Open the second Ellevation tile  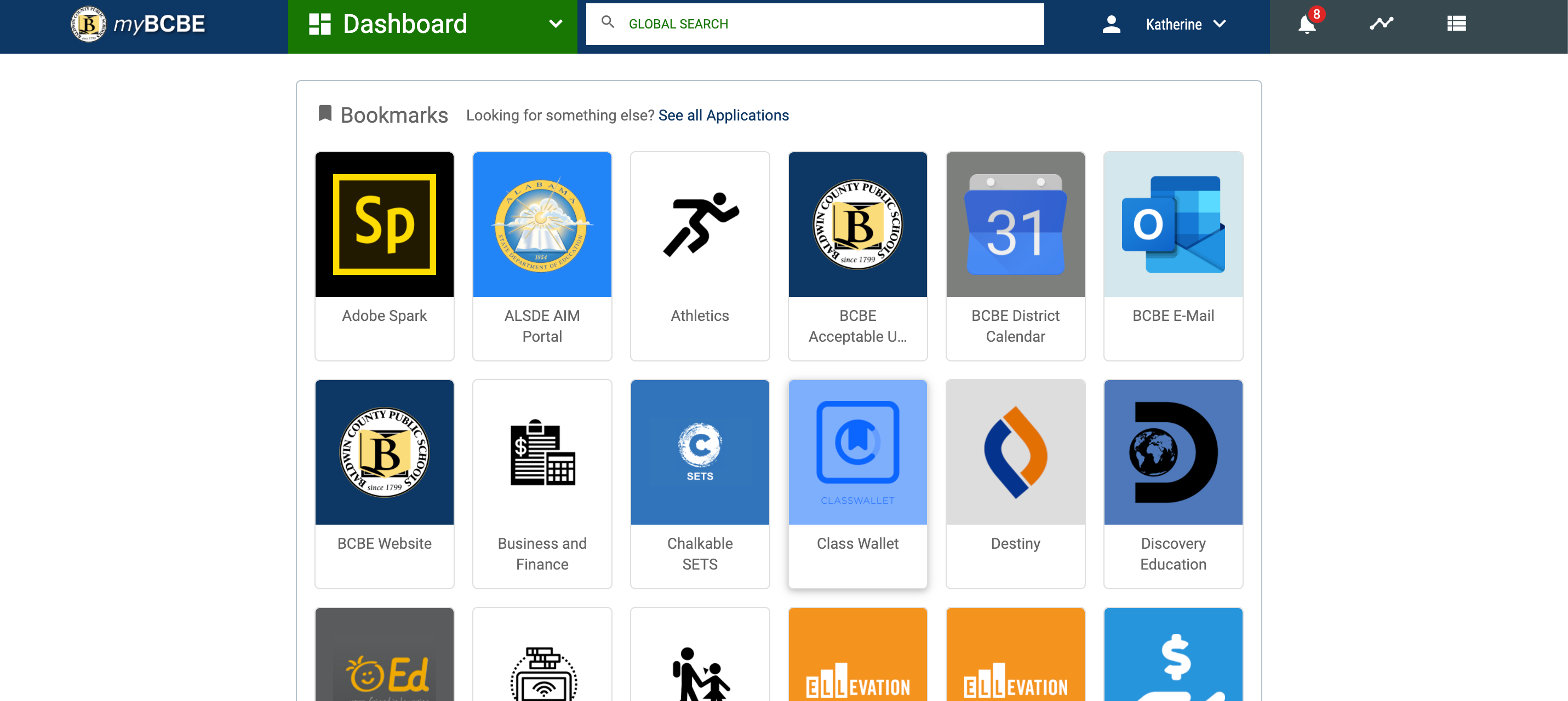point(1015,654)
